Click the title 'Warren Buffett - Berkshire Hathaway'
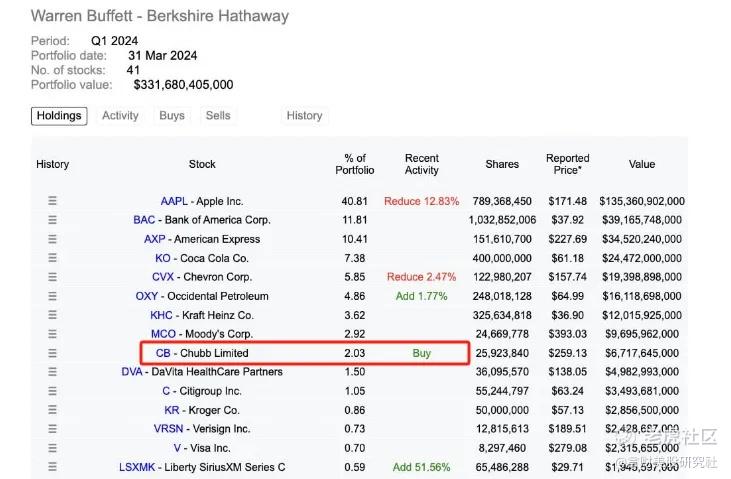This screenshot has height=479, width=731. pos(160,16)
